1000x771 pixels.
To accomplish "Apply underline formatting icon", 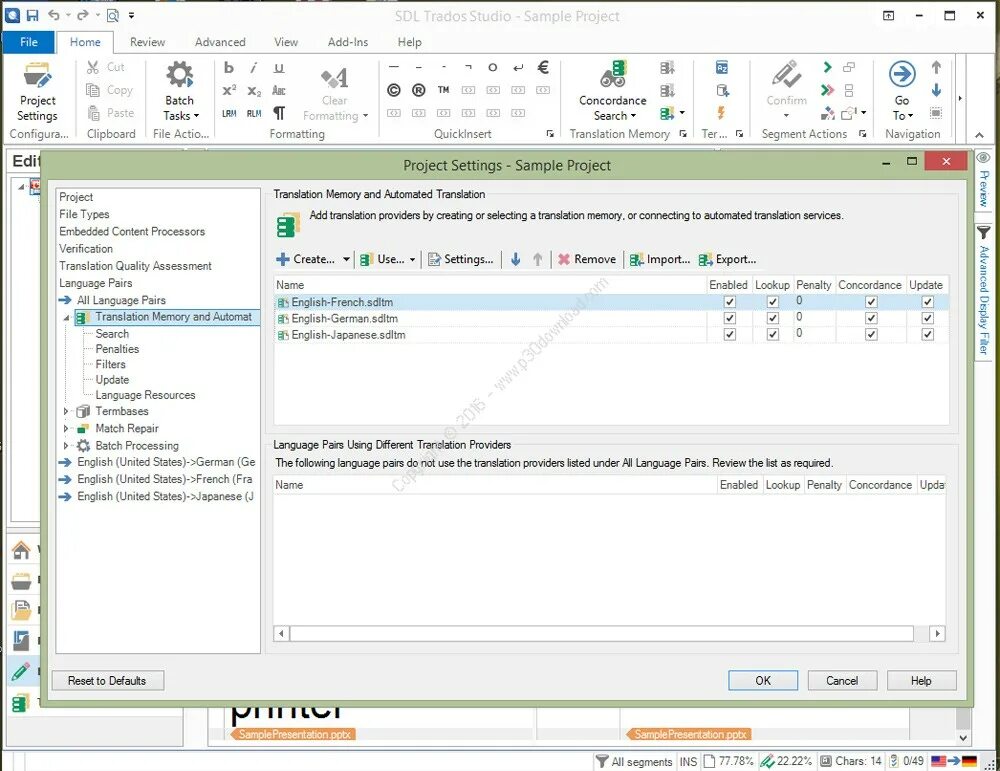I will 279,68.
